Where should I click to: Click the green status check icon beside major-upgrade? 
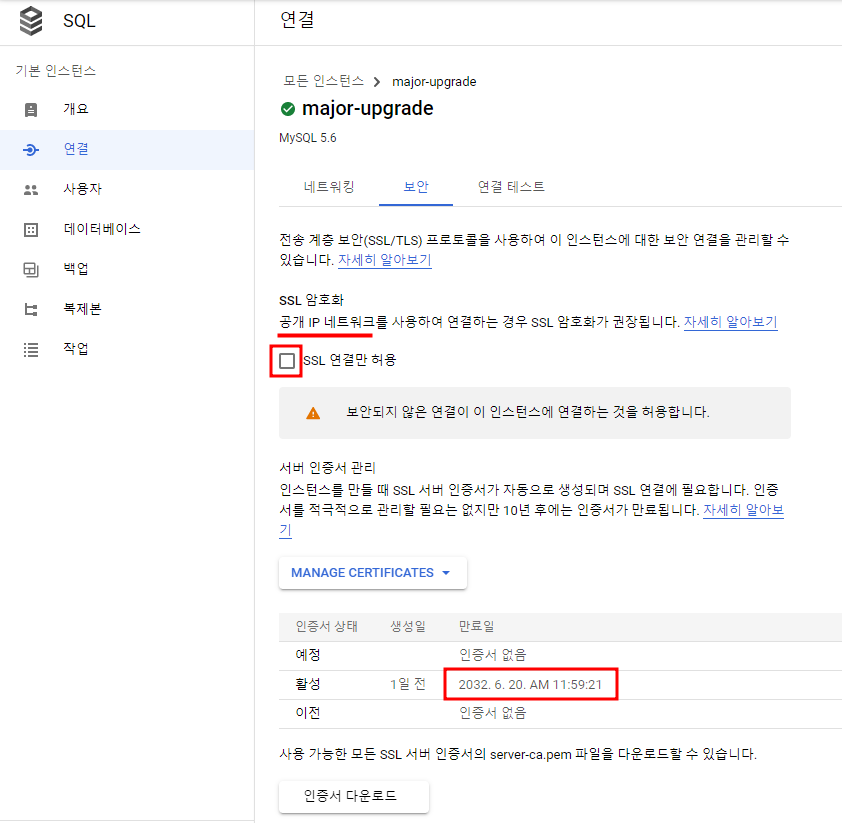pyautogui.click(x=288, y=109)
